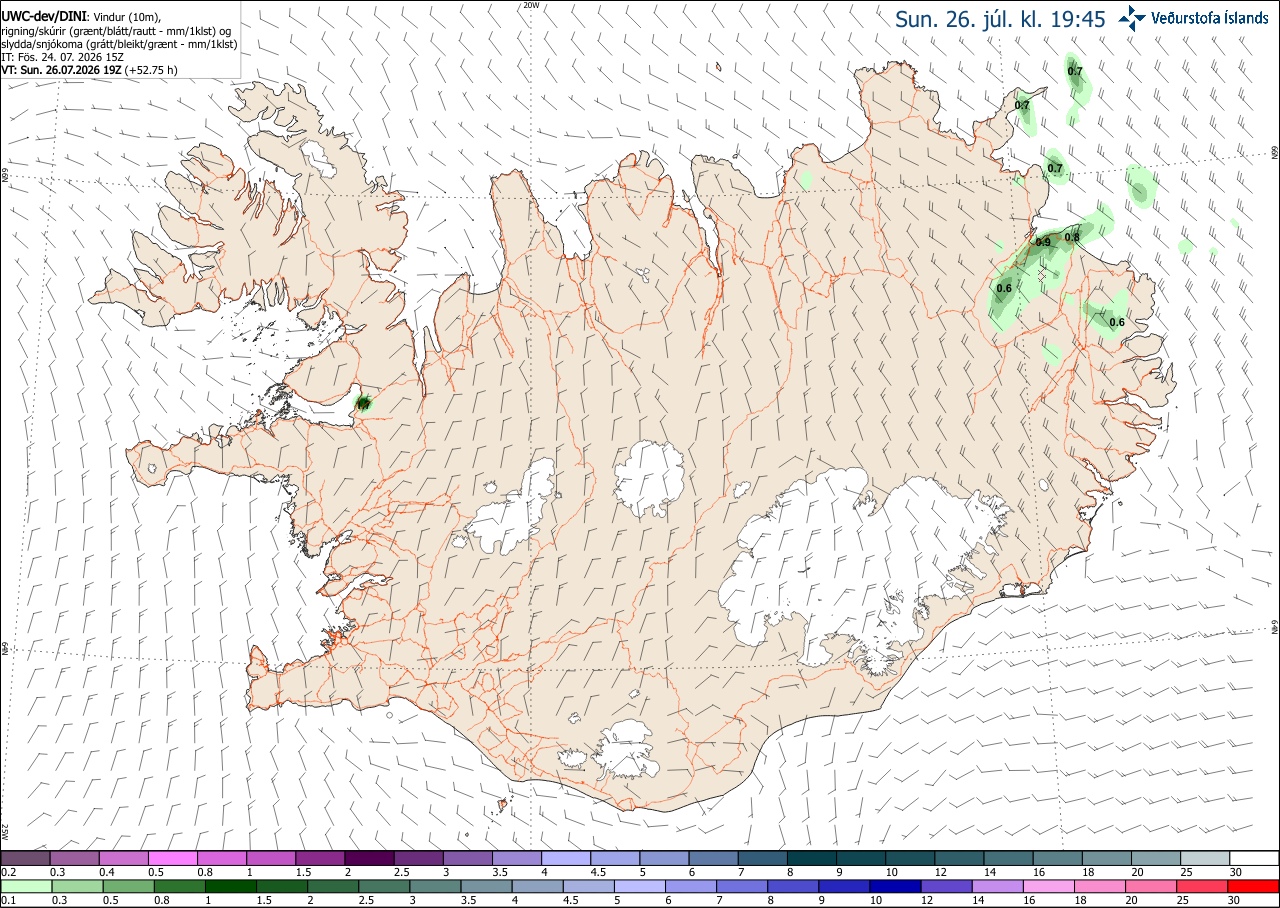Choose the lavender 4 swatch in the top legend row
This screenshot has width=1280, height=908.
tap(566, 858)
